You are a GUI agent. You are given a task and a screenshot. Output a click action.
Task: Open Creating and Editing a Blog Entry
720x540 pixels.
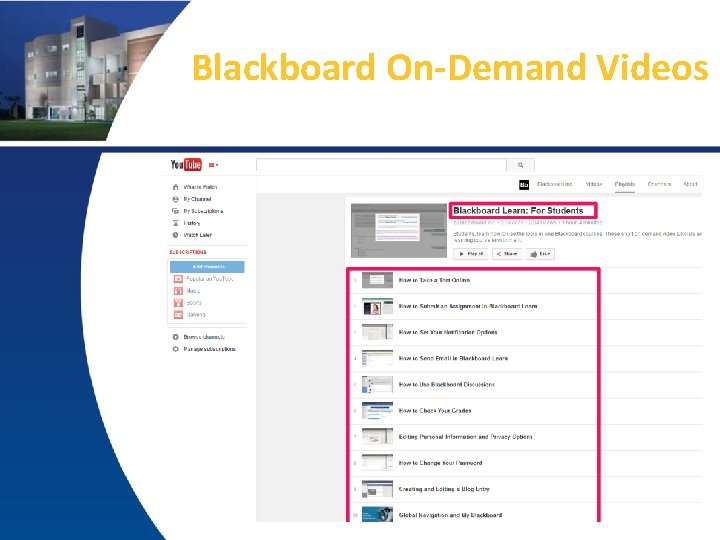(x=444, y=489)
